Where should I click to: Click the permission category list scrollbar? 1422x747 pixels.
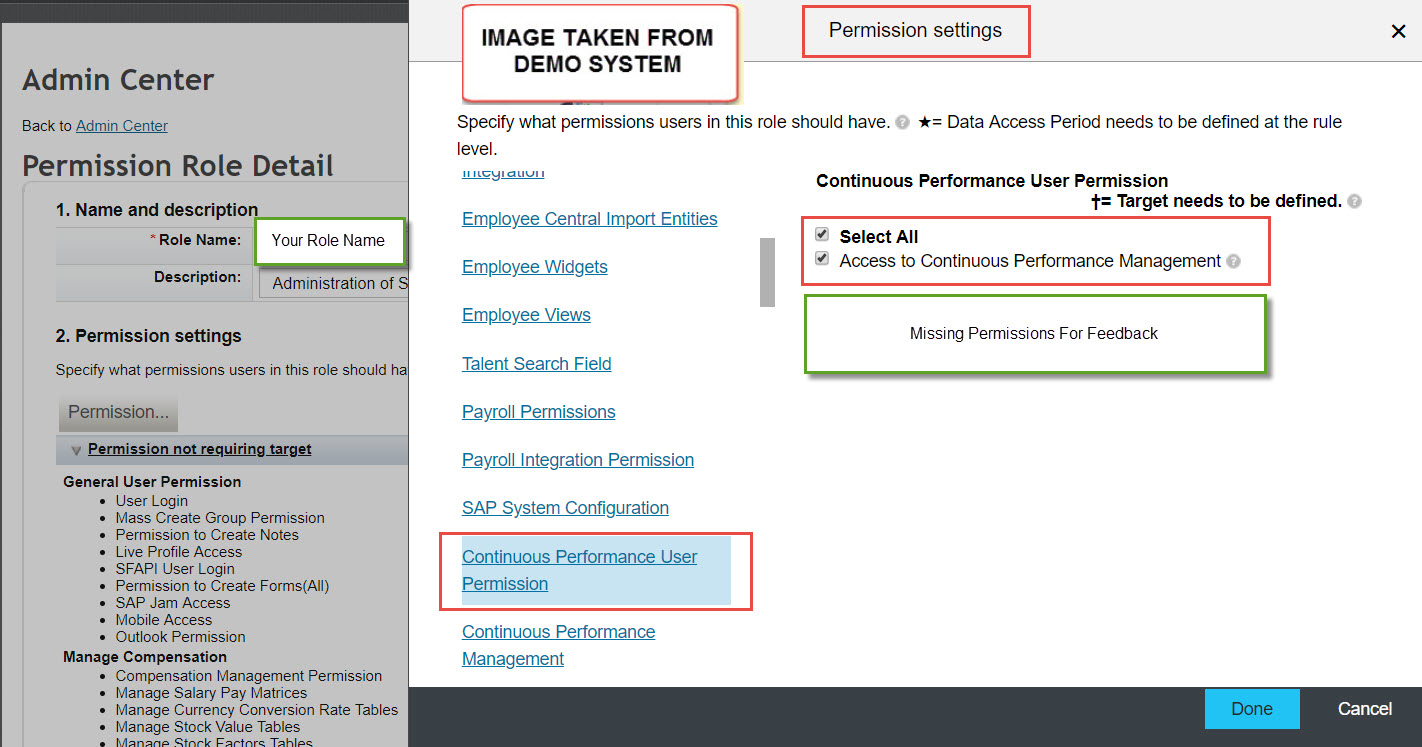[x=767, y=272]
